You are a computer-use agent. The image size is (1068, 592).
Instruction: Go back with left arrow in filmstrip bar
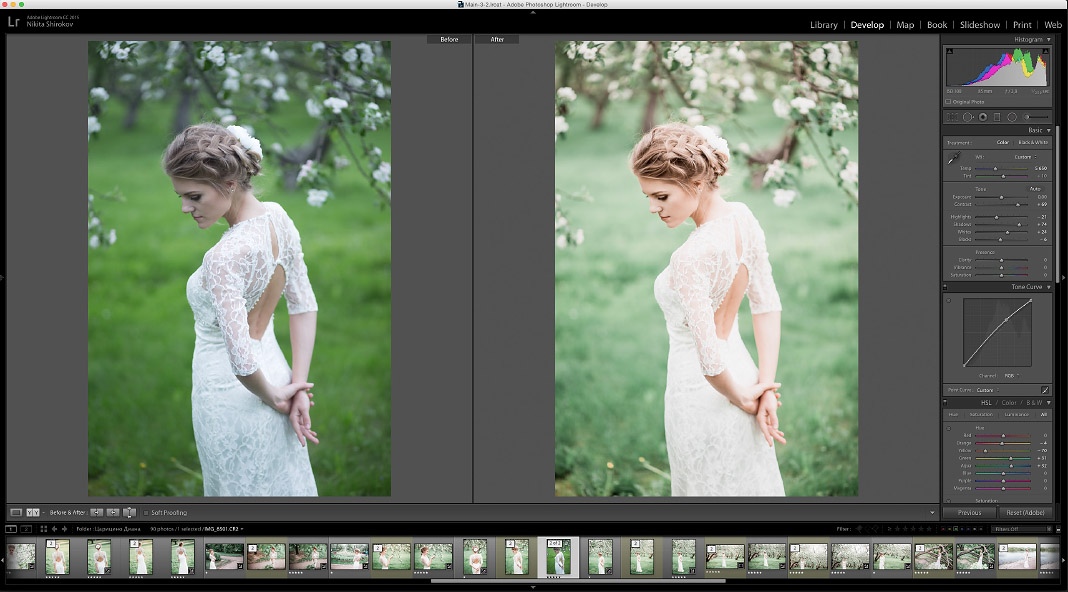(54, 529)
